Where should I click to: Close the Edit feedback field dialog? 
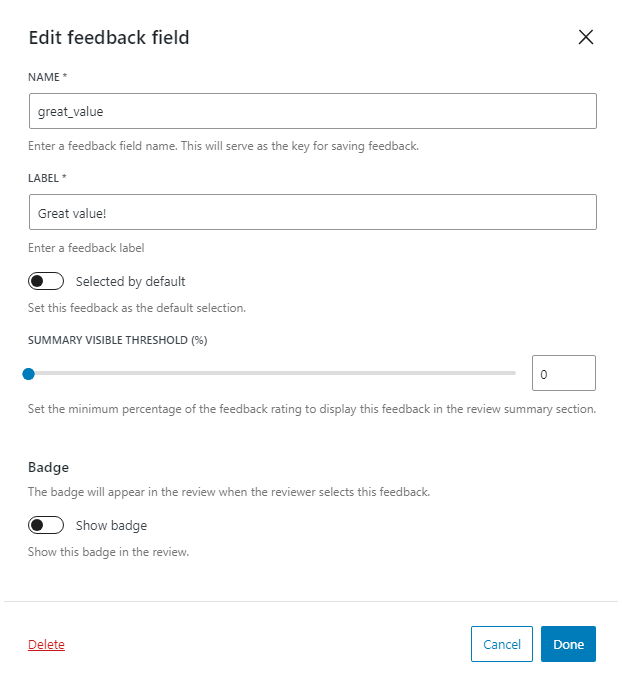[x=586, y=38]
